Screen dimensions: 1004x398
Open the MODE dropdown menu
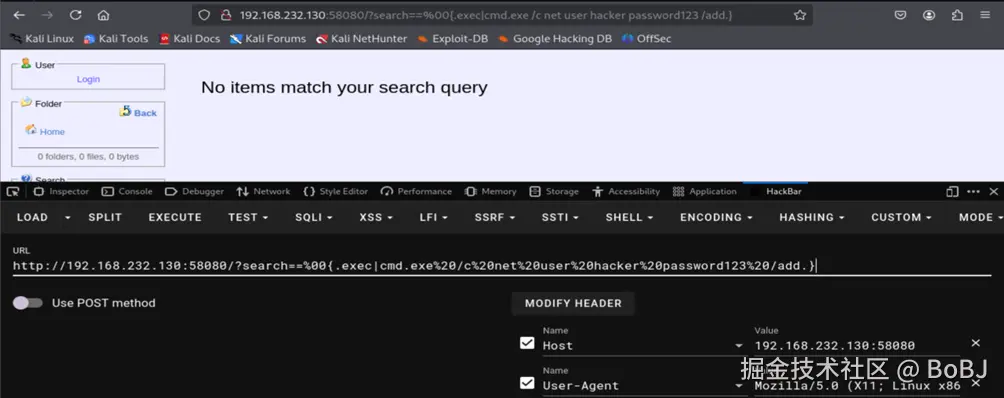coord(980,218)
